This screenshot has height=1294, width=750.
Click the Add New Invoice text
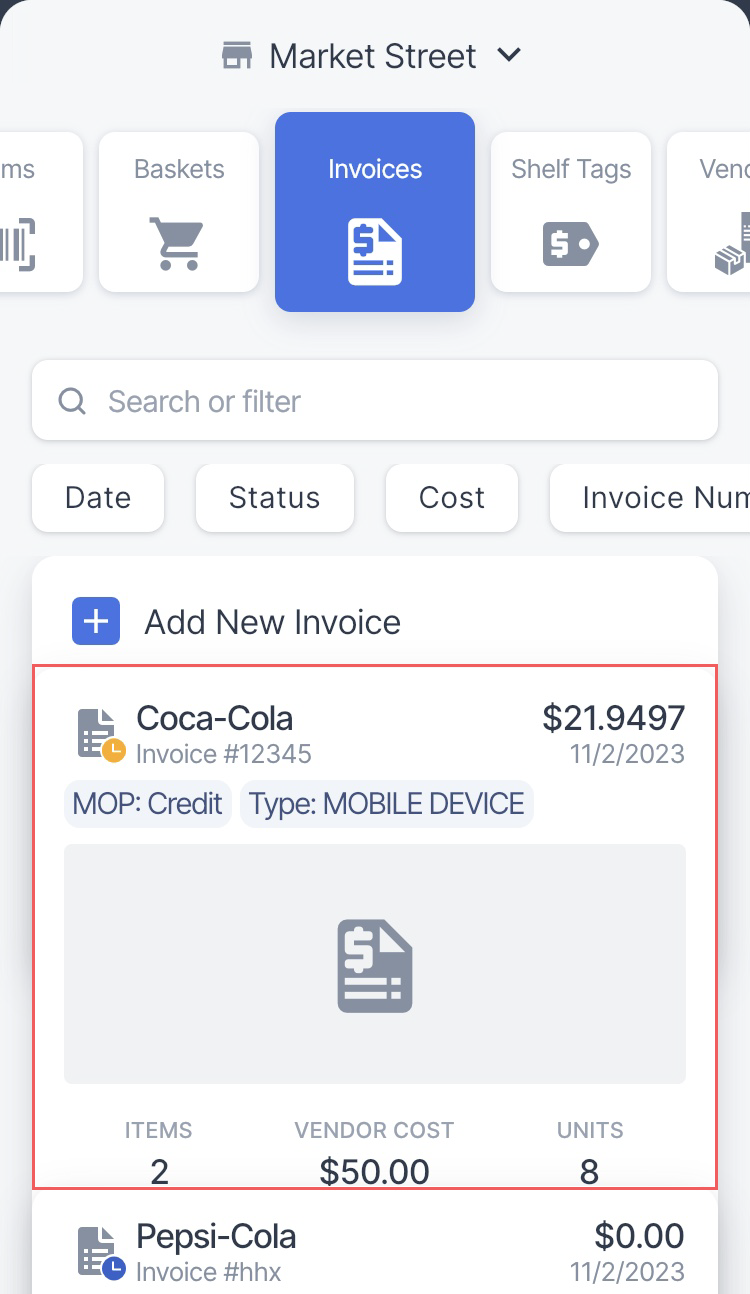(x=273, y=622)
